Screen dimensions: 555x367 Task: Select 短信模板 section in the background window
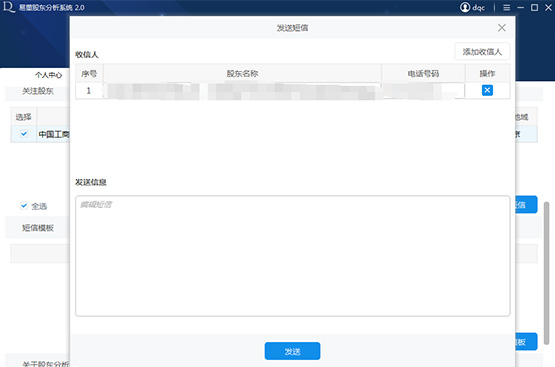coord(38,228)
